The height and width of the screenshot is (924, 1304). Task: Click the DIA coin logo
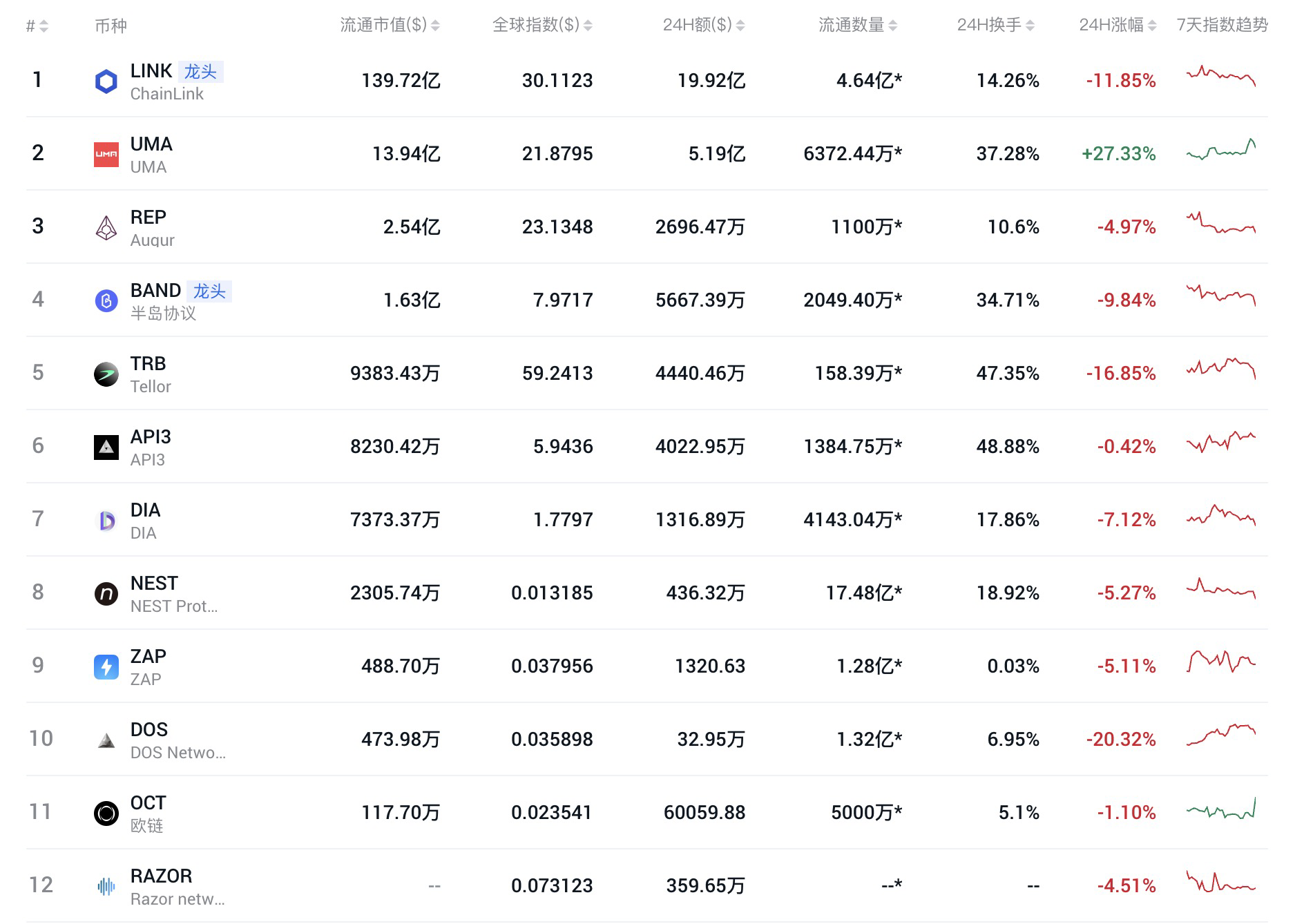(106, 521)
